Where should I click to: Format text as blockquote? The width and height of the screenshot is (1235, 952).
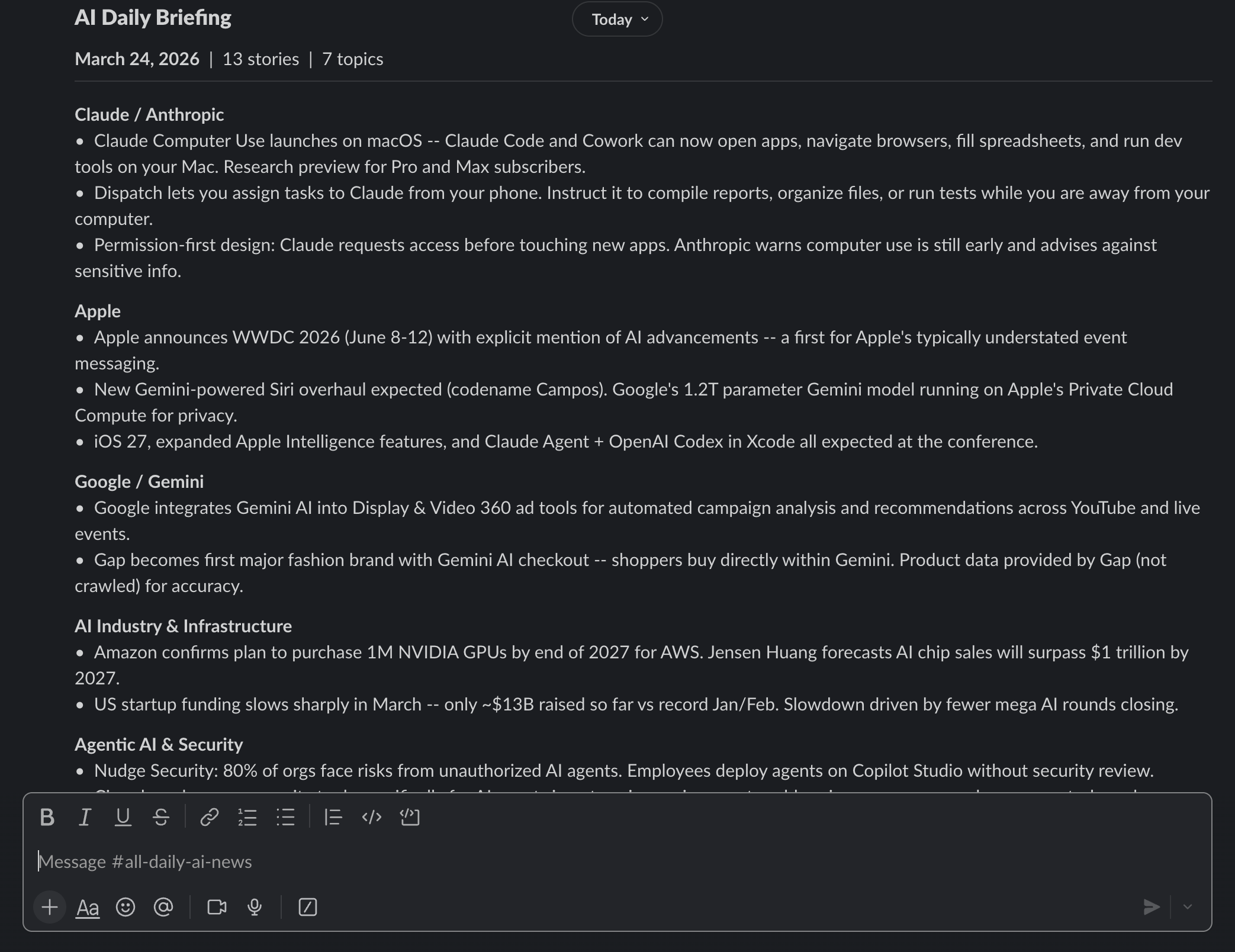coord(332,818)
